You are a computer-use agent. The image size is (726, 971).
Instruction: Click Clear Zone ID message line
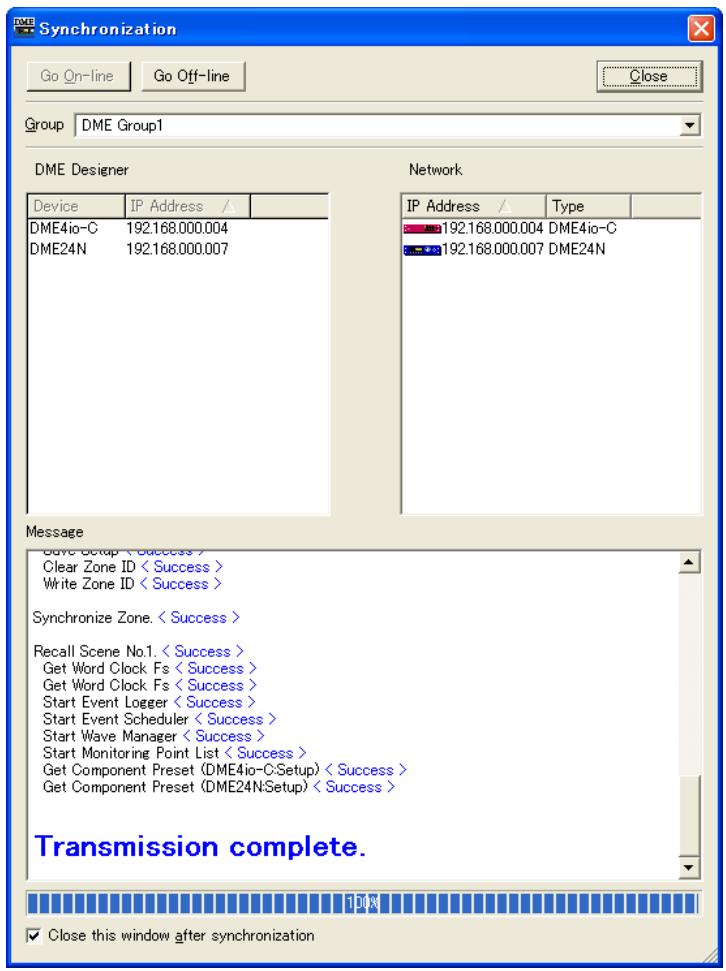133,567
